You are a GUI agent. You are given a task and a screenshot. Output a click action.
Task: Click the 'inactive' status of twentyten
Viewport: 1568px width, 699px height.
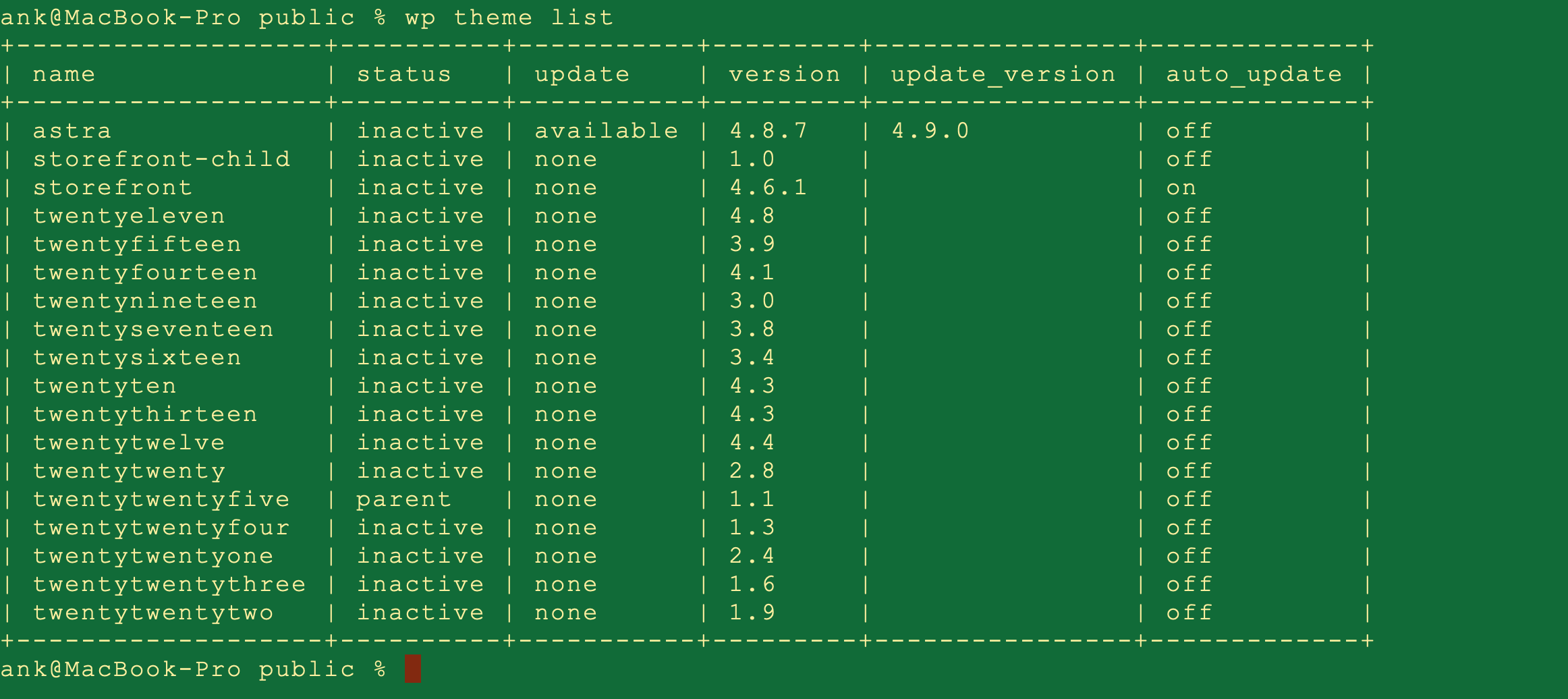pyautogui.click(x=420, y=386)
